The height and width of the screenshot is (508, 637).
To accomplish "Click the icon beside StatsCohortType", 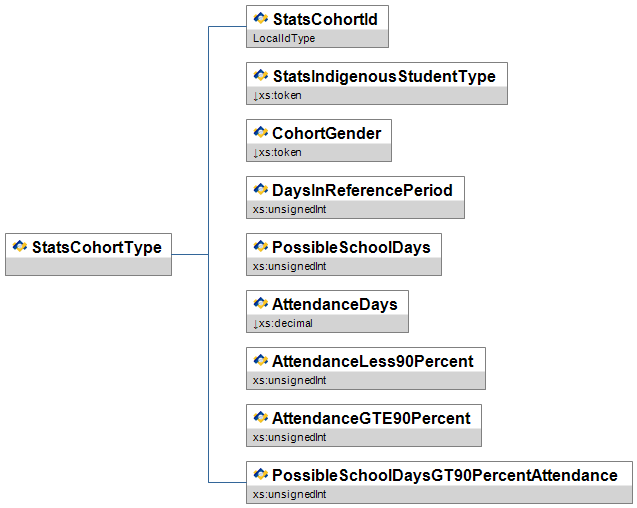I will point(19,247).
